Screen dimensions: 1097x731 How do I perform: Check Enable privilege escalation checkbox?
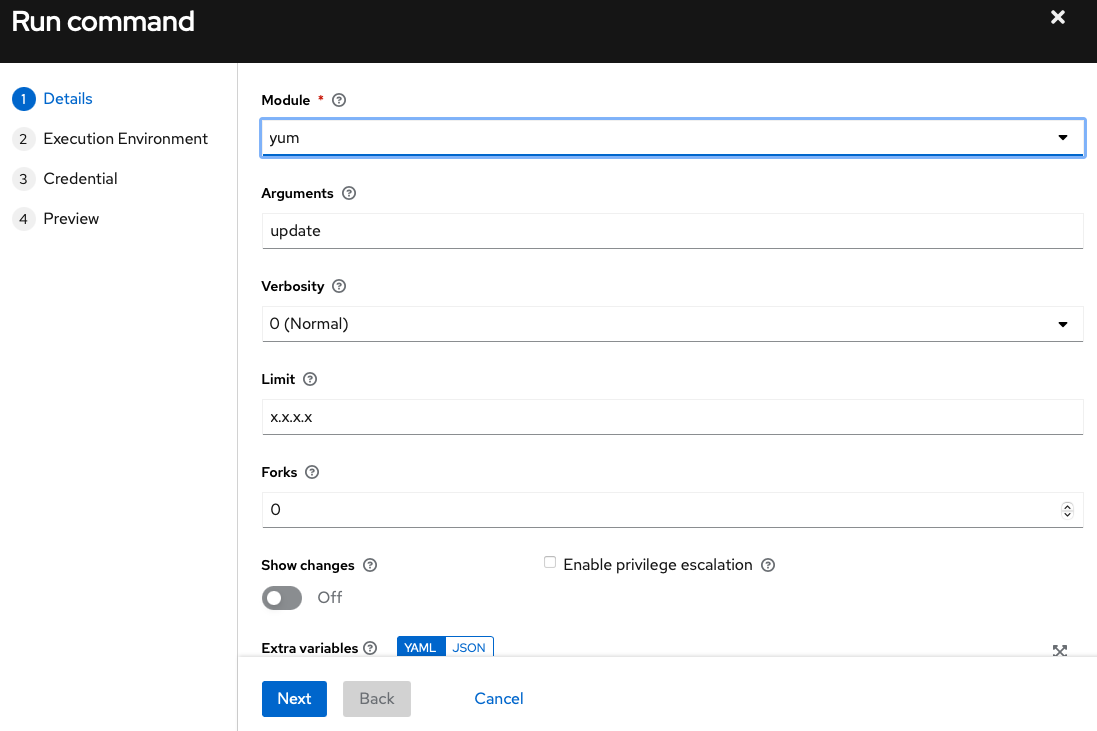click(x=550, y=563)
